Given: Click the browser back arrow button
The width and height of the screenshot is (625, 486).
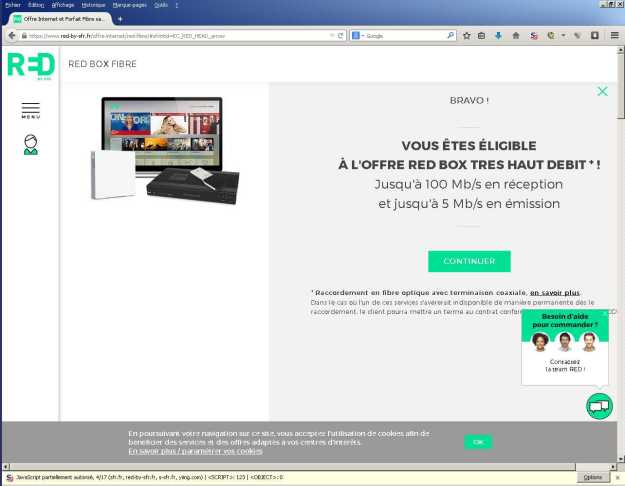Looking at the screenshot, I should click(x=11, y=36).
